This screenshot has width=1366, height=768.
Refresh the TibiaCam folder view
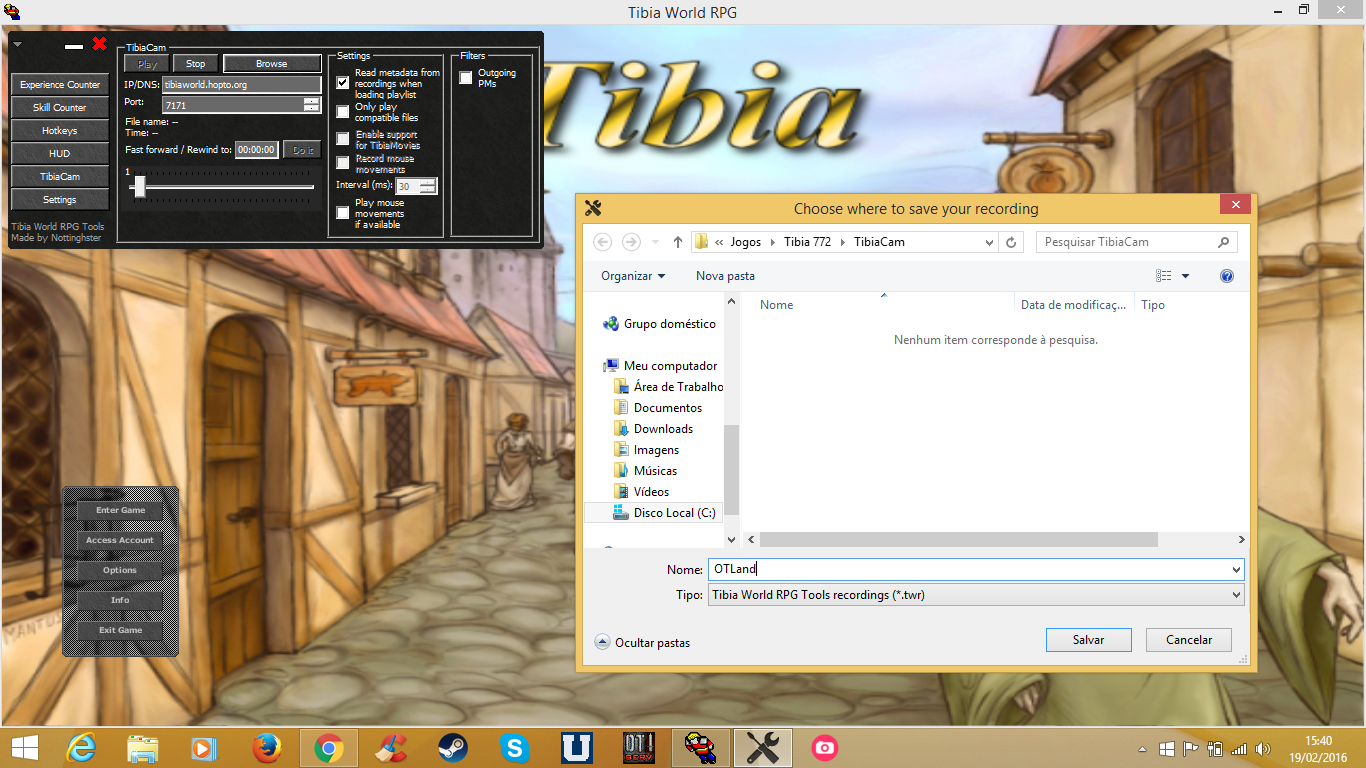pos(1011,242)
